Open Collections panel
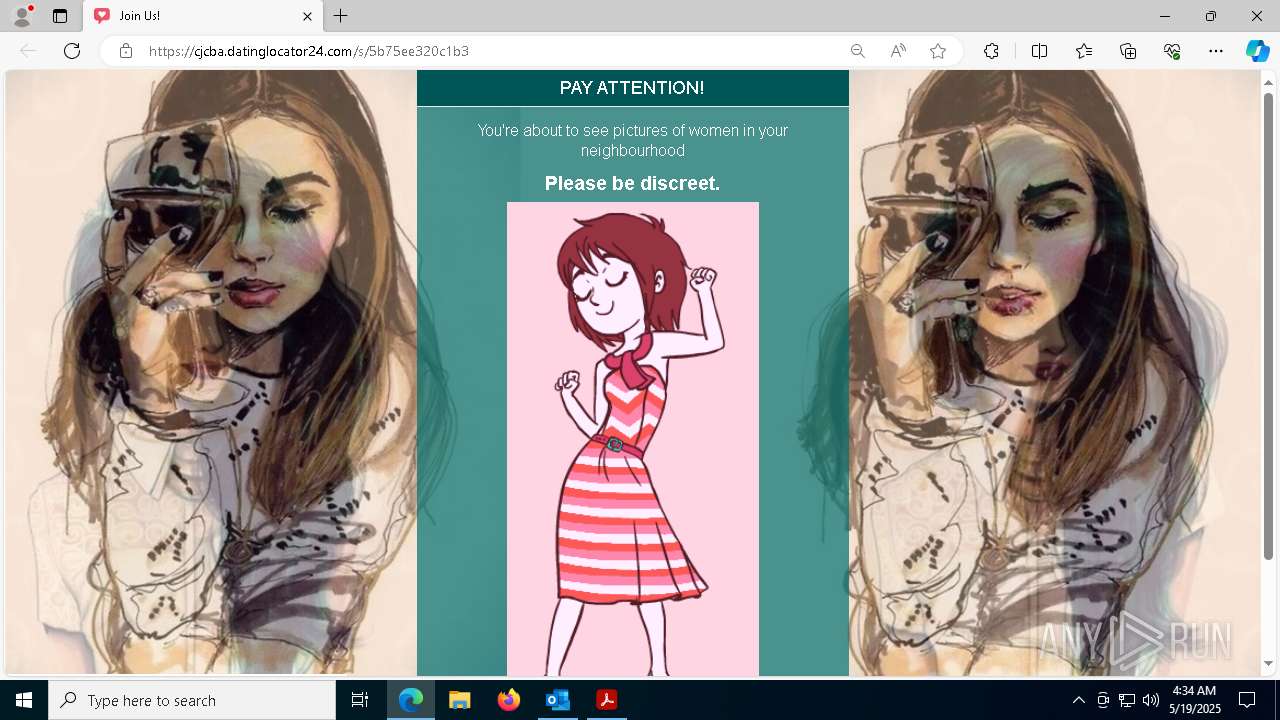 (1128, 51)
